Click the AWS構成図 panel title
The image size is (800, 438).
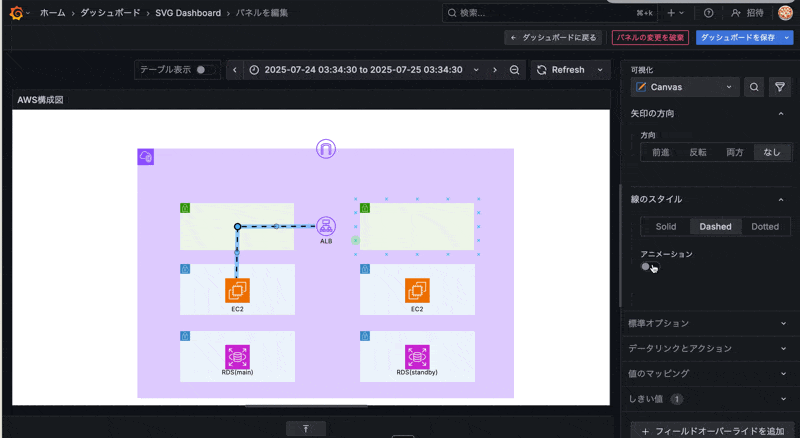point(40,100)
